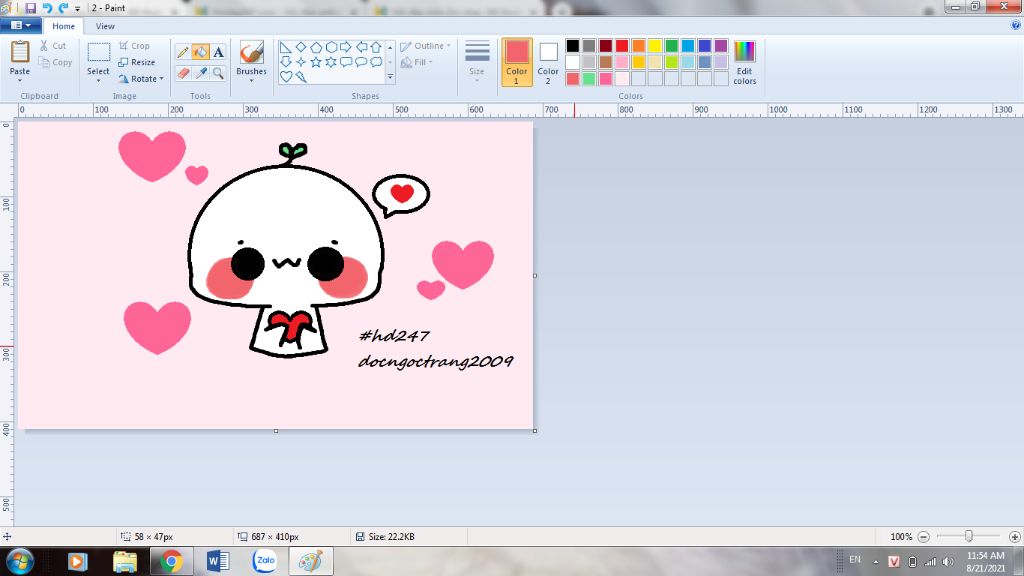Open Google Chrome from the taskbar
1024x576 pixels.
point(172,561)
